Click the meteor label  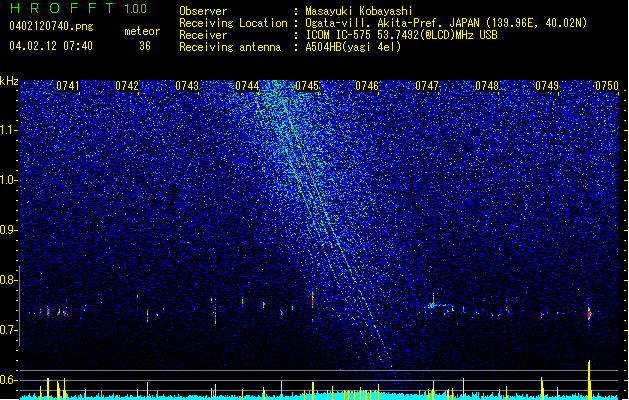click(x=142, y=31)
